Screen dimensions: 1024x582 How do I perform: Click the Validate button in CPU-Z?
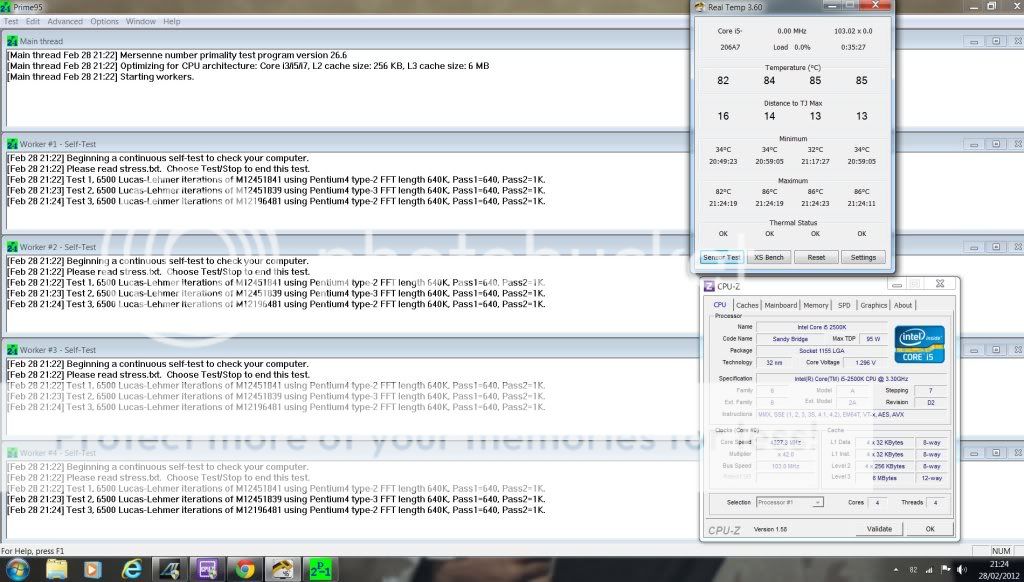click(879, 529)
